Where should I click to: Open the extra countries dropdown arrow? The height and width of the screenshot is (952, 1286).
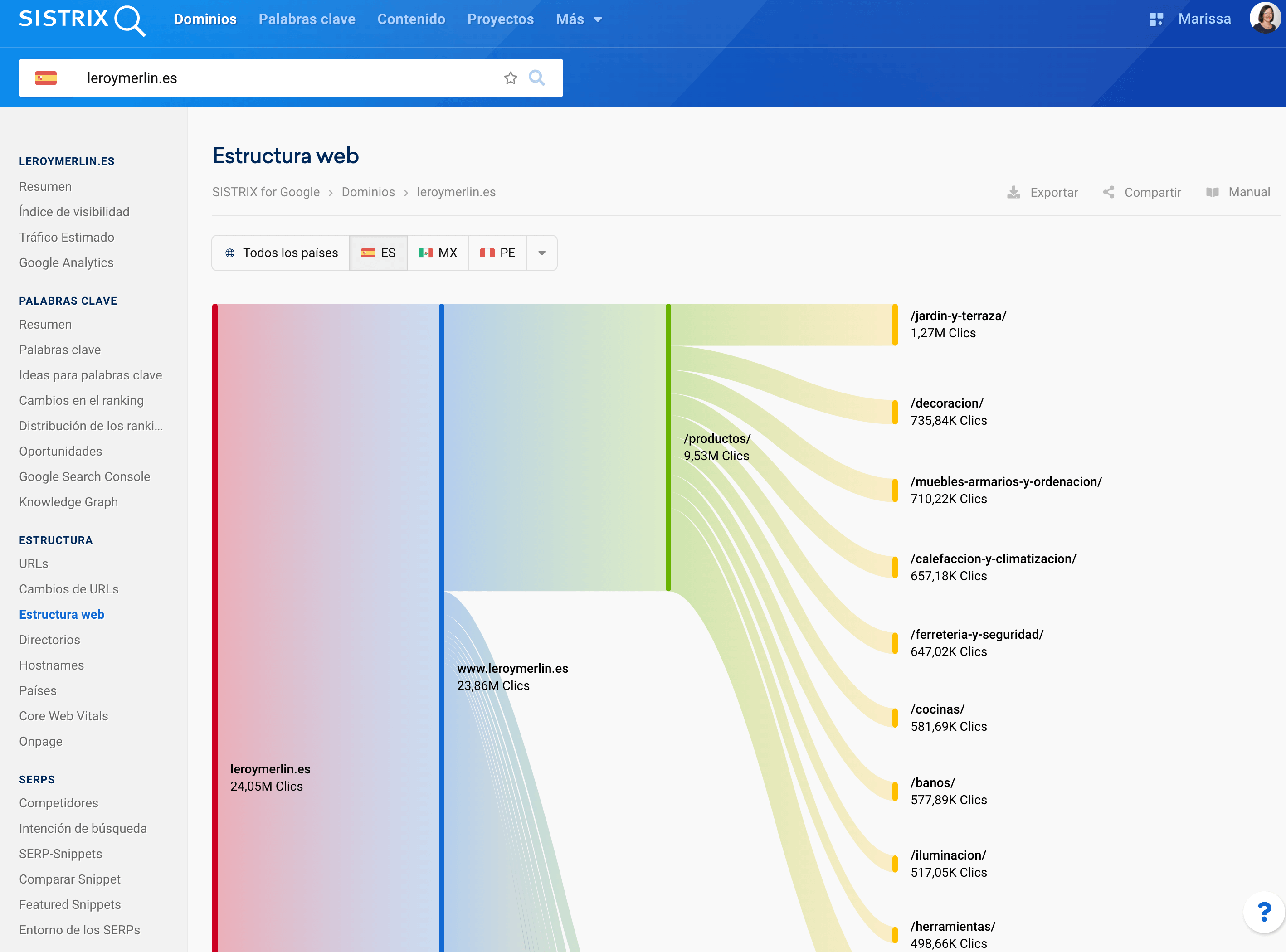(542, 253)
